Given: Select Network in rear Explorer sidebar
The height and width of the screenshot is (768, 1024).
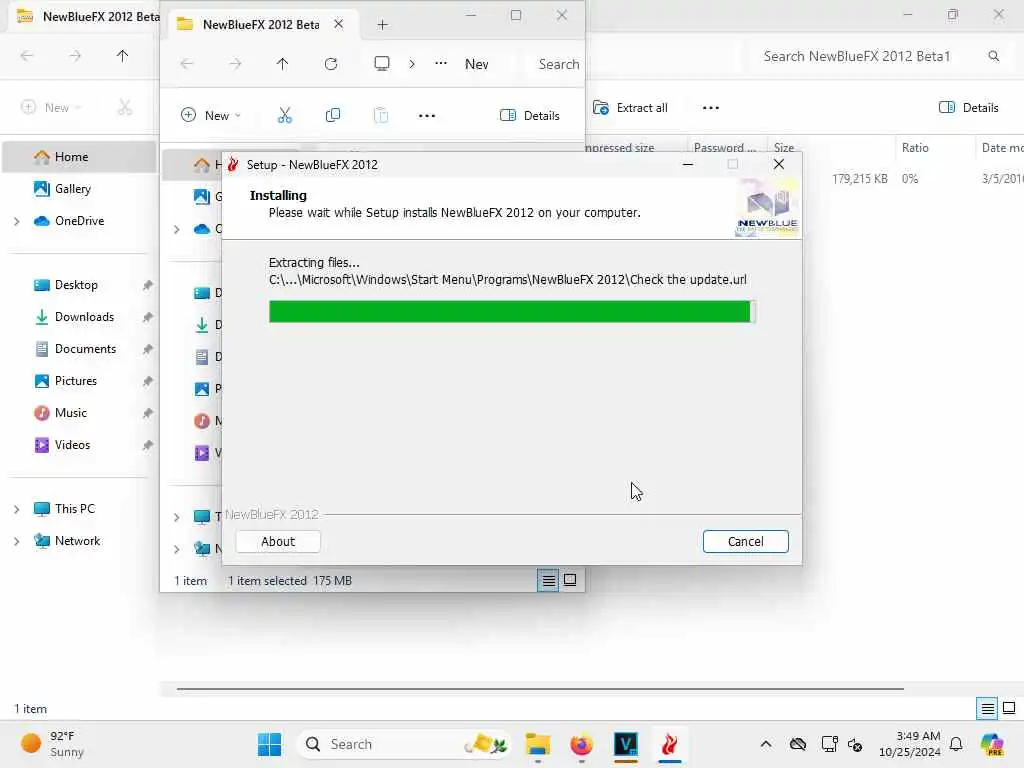Looking at the screenshot, I should click(x=79, y=541).
